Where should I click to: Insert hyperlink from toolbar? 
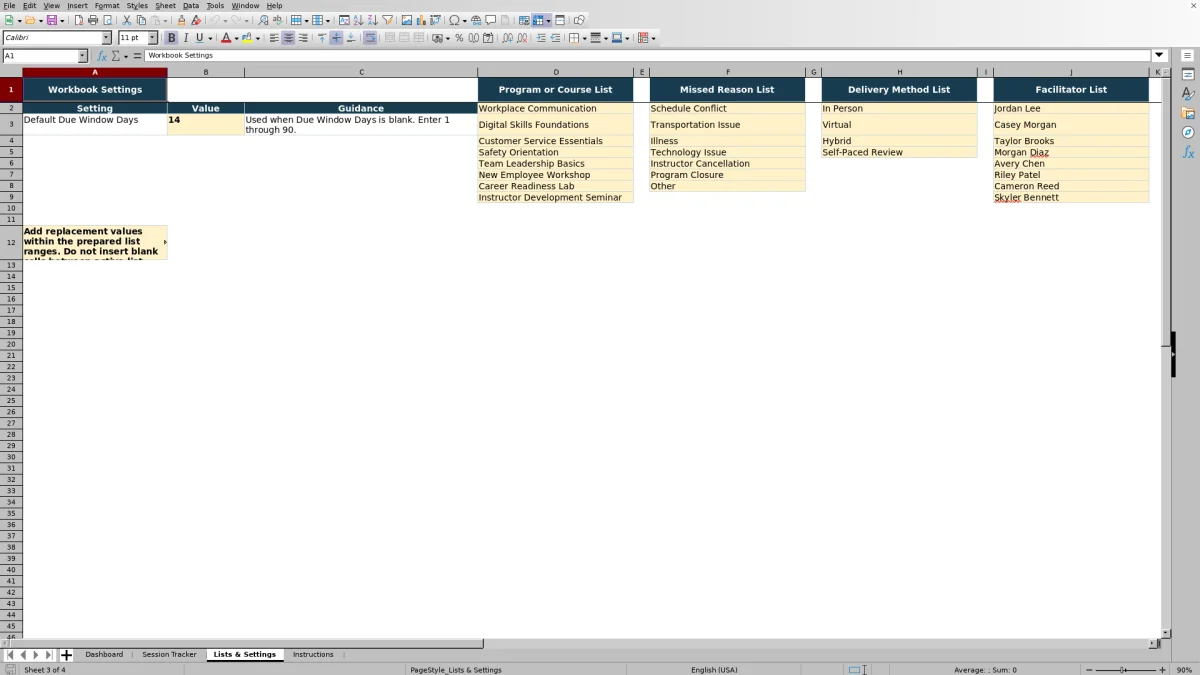coord(476,20)
